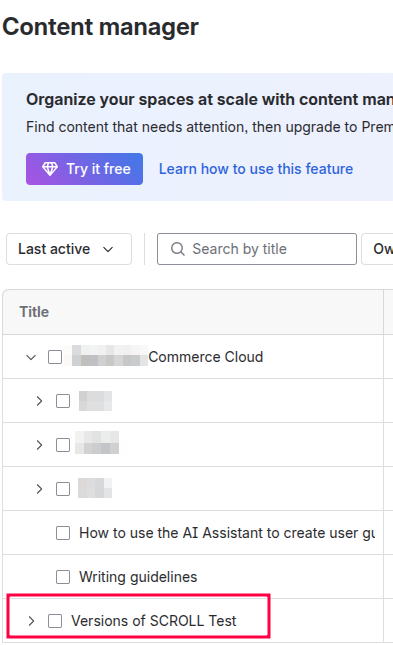Collapse the Commerce Cloud space row

31,357
